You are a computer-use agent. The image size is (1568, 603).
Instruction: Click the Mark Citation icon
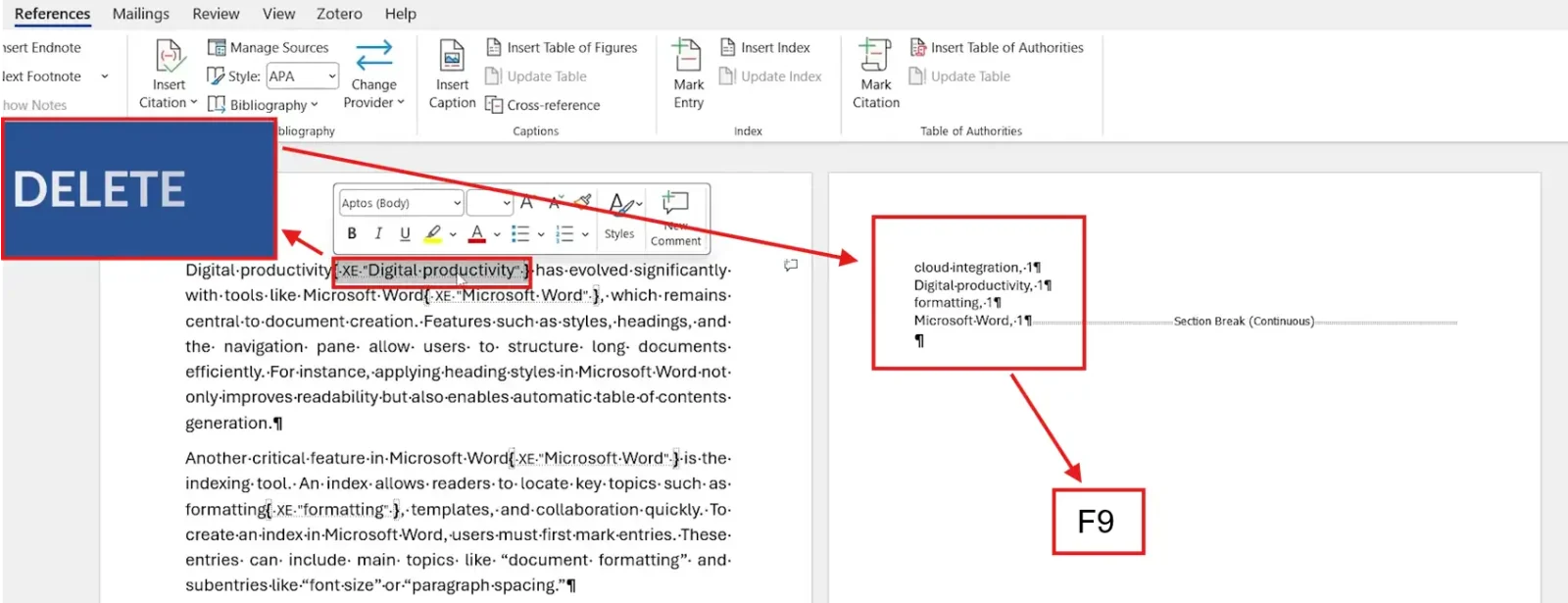click(x=874, y=57)
